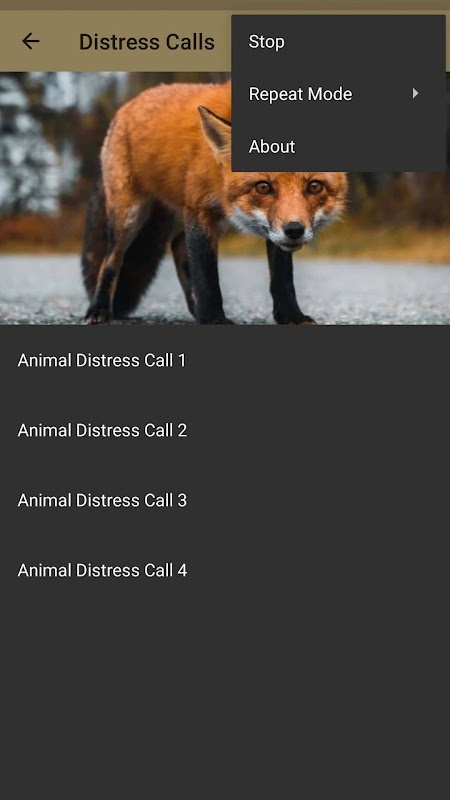450x800 pixels.
Task: Tap Animal Distress Call 4 entry
Action: 225,570
